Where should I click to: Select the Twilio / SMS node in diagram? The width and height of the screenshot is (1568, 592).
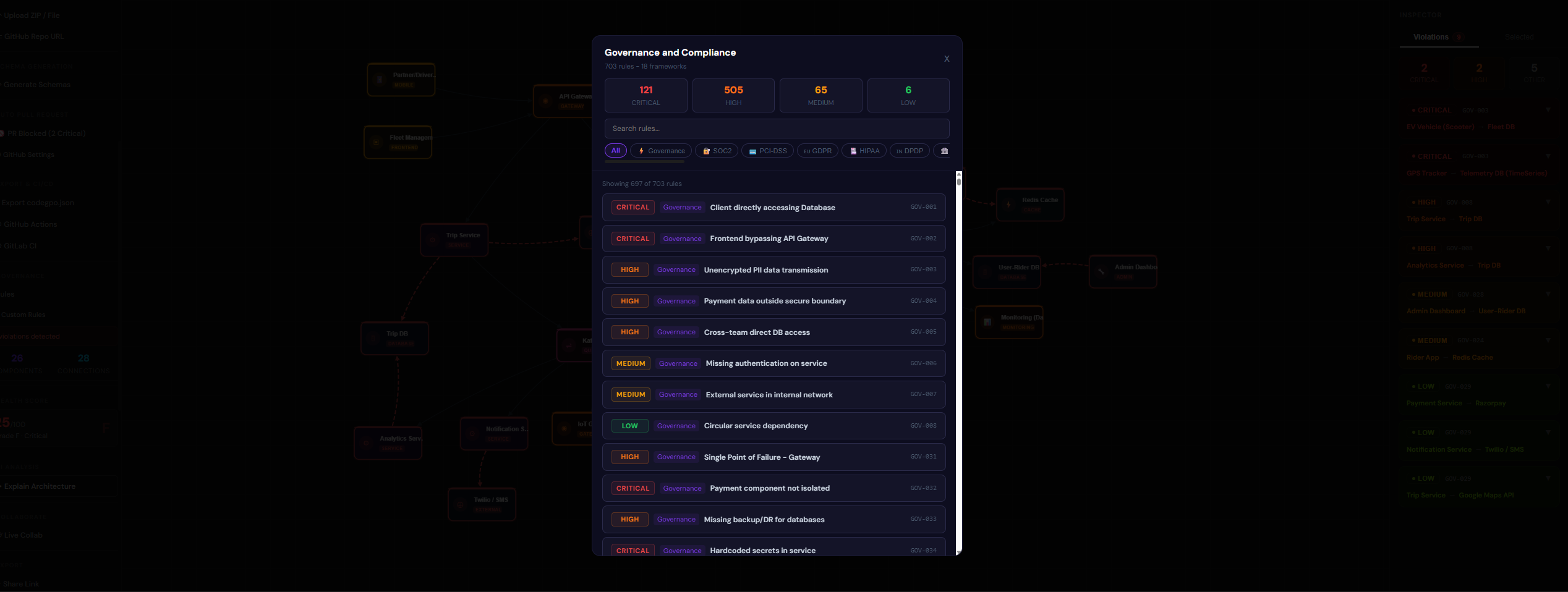click(x=482, y=504)
